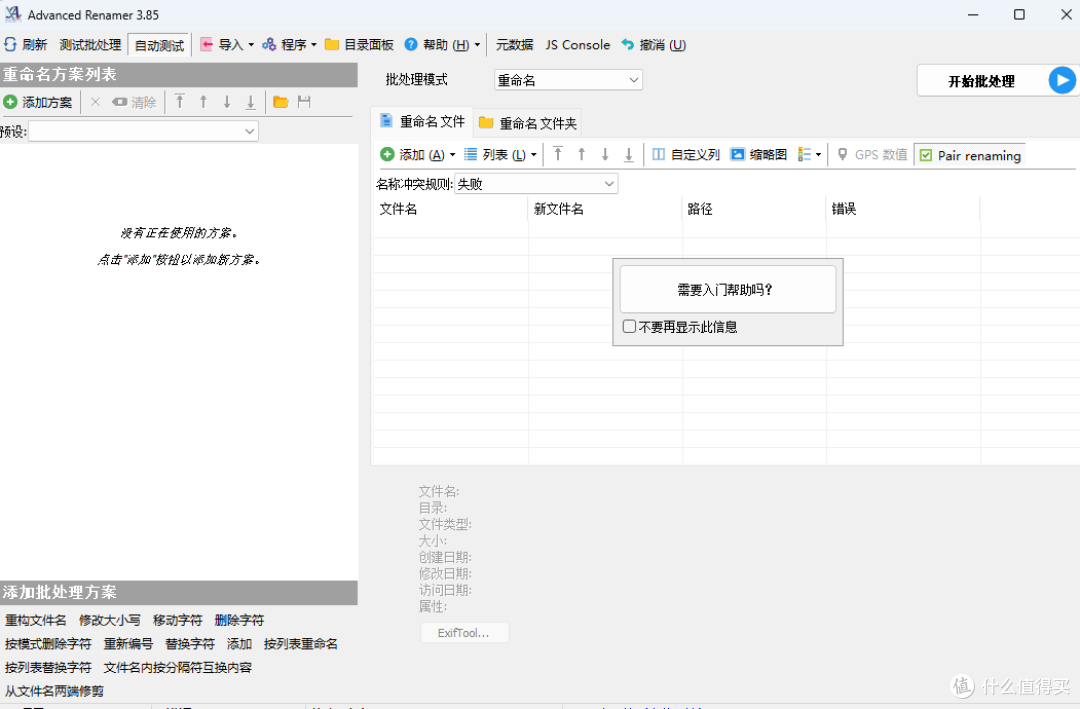Add 删除字符 method
1080x709 pixels.
click(239, 620)
